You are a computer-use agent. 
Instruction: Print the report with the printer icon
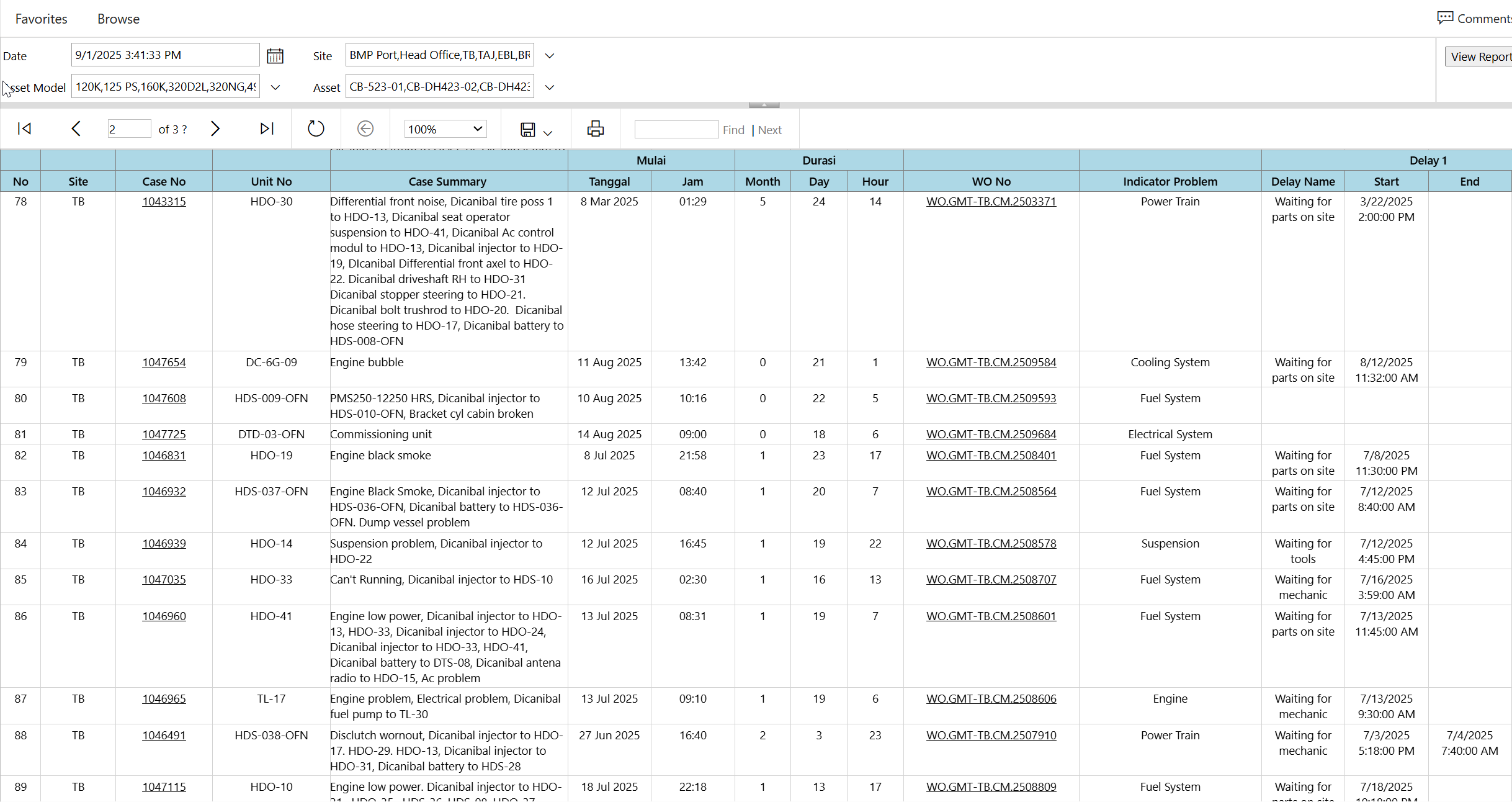coord(596,129)
